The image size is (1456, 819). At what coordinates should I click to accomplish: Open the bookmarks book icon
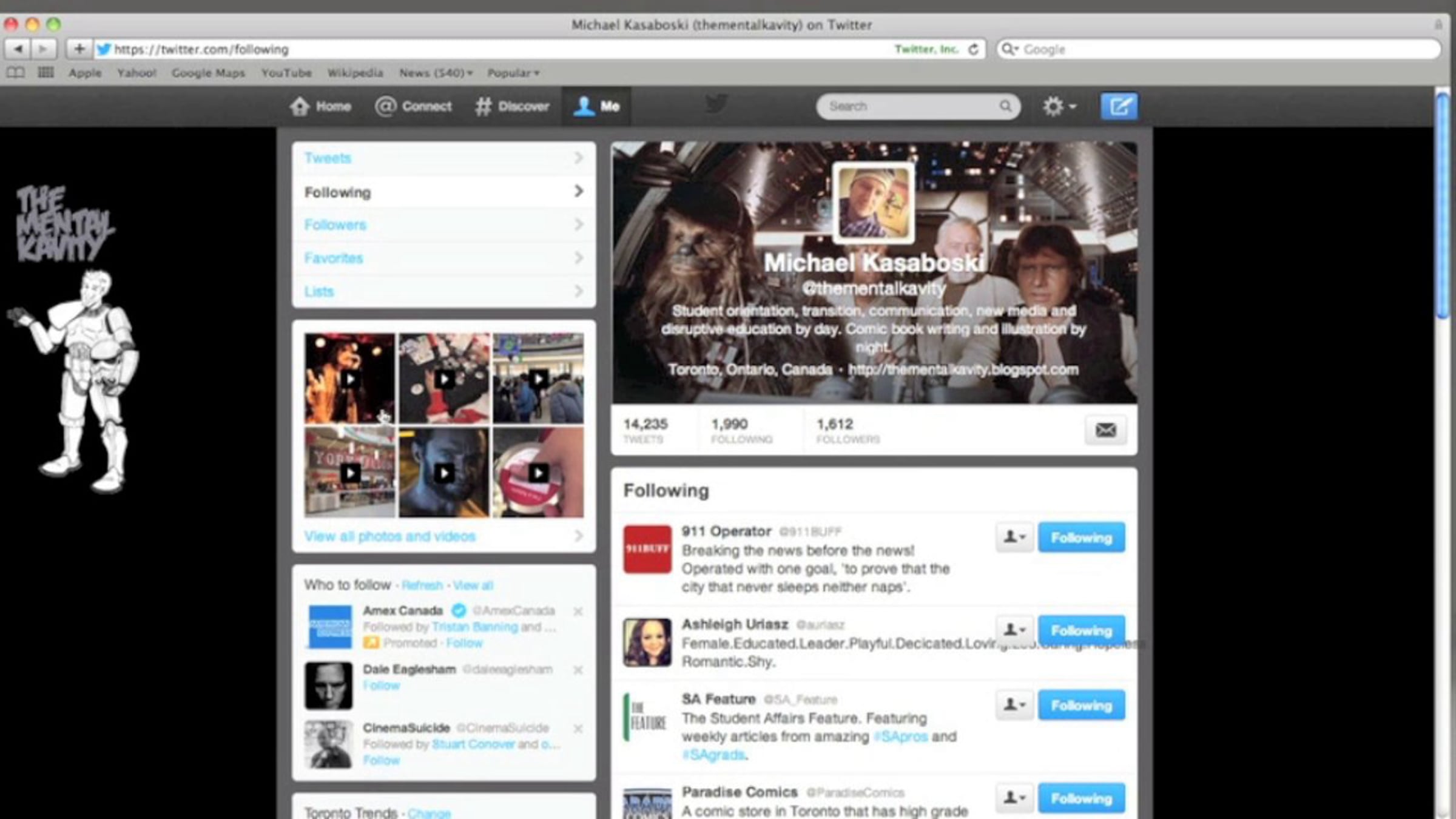click(x=16, y=73)
